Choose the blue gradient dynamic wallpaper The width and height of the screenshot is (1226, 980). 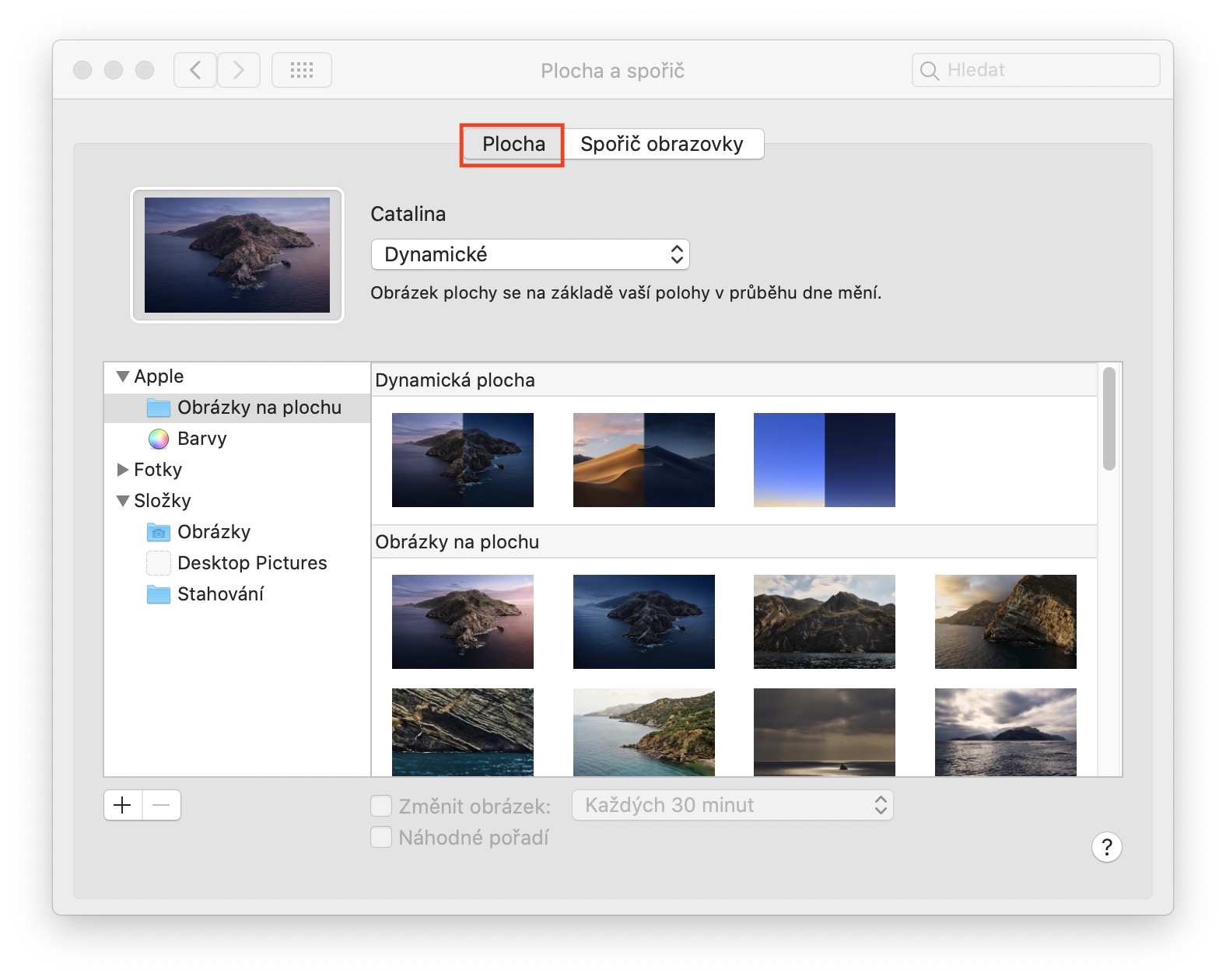click(824, 460)
